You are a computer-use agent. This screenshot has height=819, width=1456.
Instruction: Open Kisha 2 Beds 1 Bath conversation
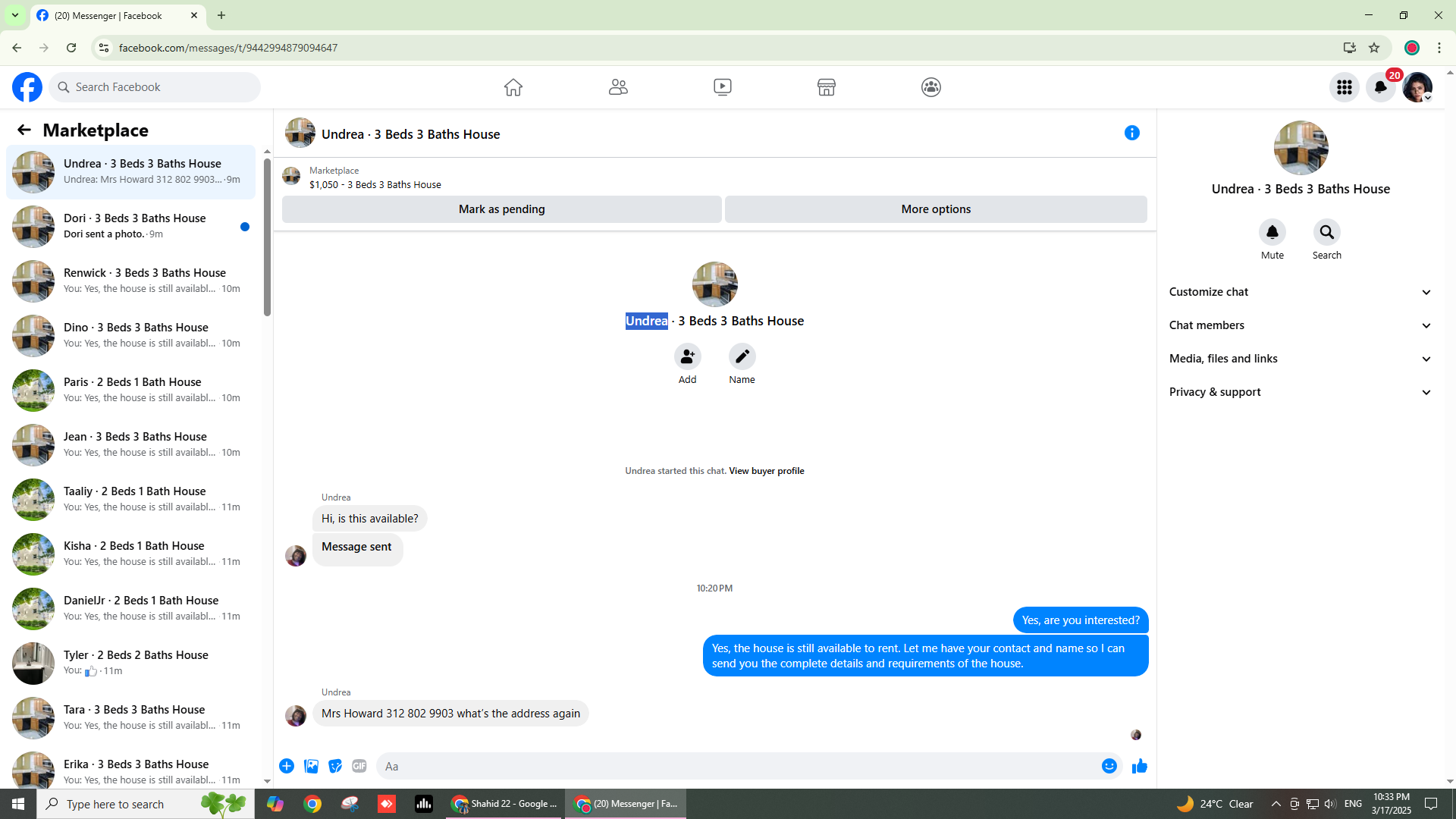[x=131, y=554]
